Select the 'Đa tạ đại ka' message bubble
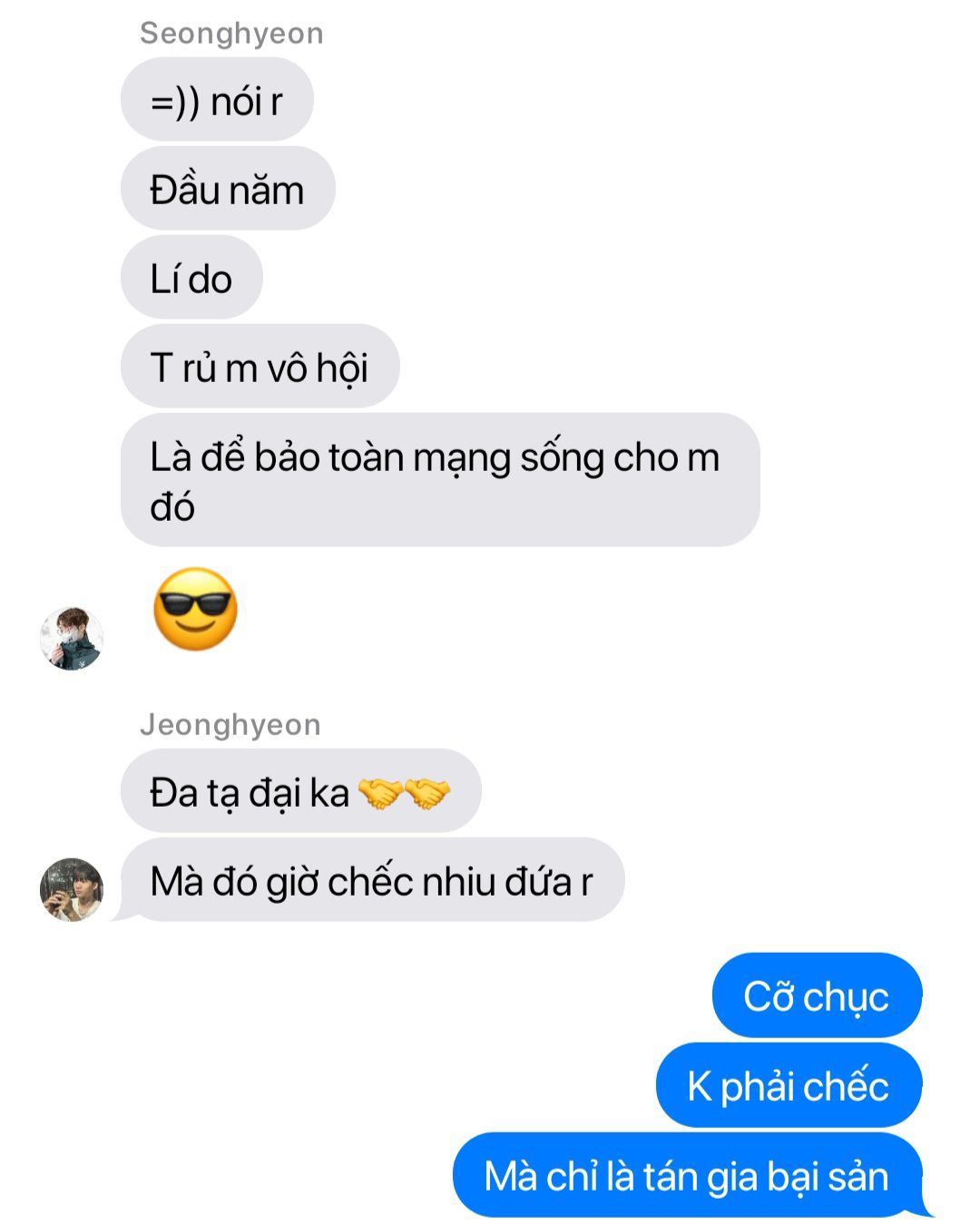The width and height of the screenshot is (980, 1225). click(x=300, y=791)
